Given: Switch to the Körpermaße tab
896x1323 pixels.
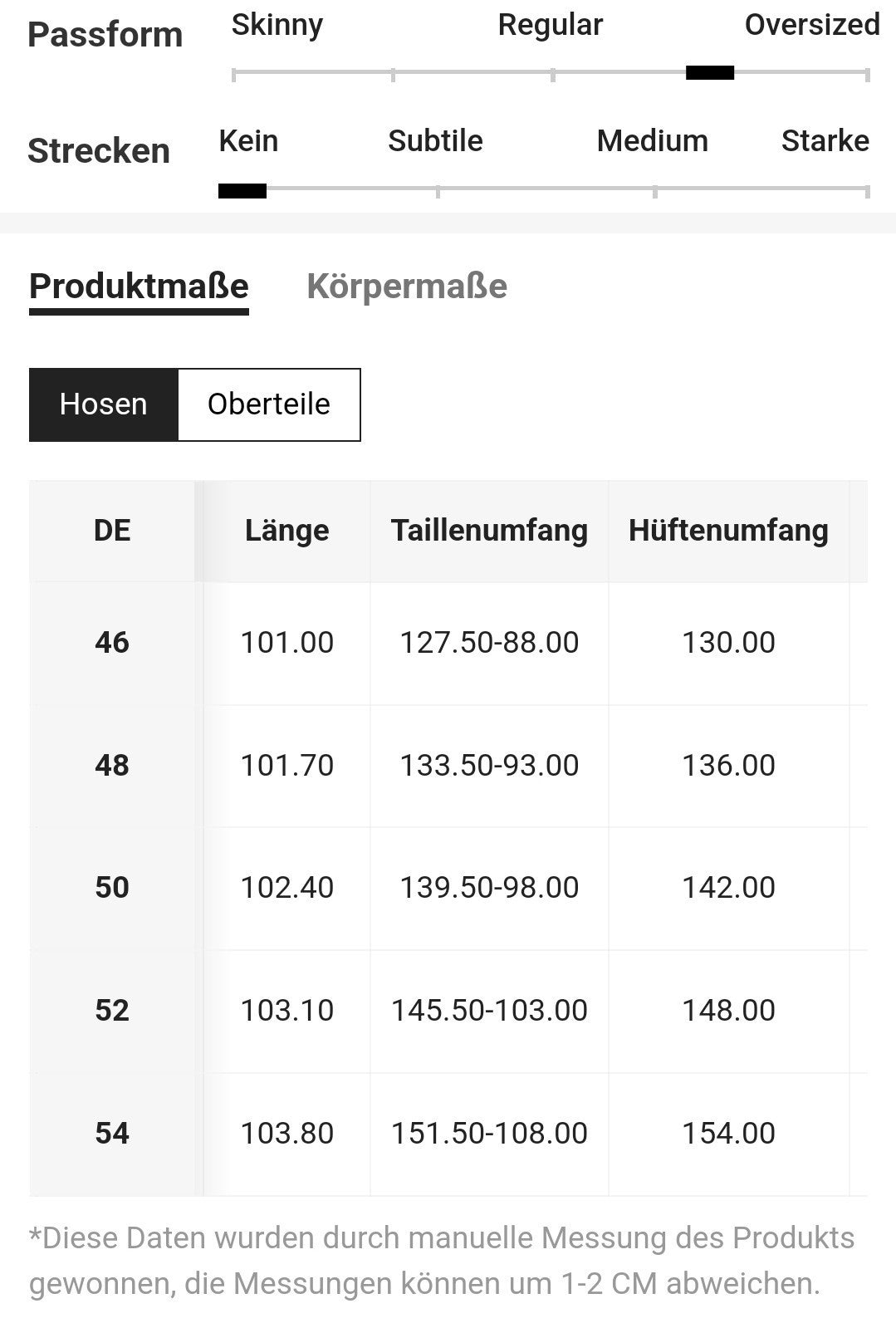Looking at the screenshot, I should pyautogui.click(x=407, y=287).
